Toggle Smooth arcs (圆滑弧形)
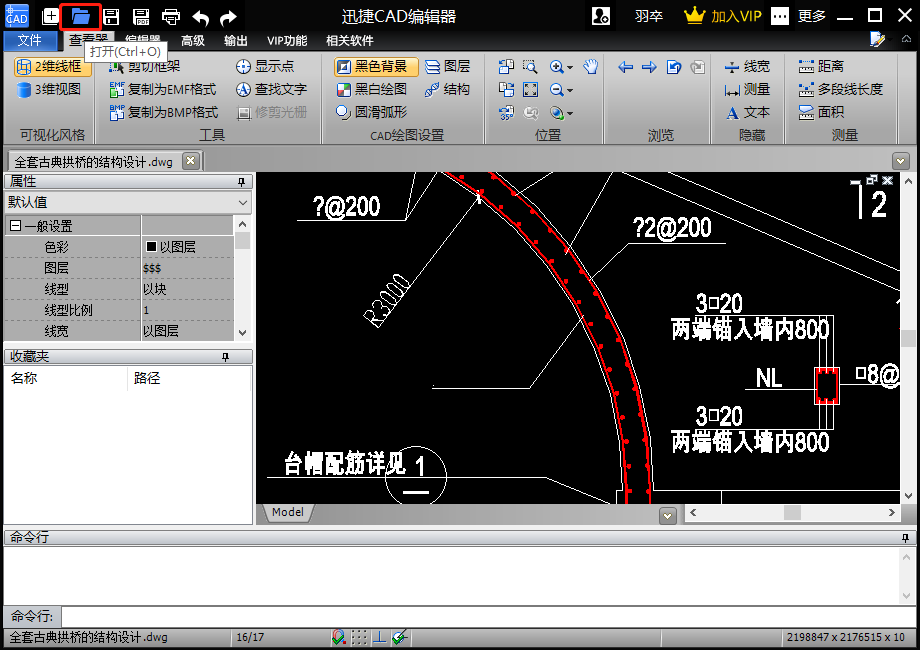 [x=371, y=112]
